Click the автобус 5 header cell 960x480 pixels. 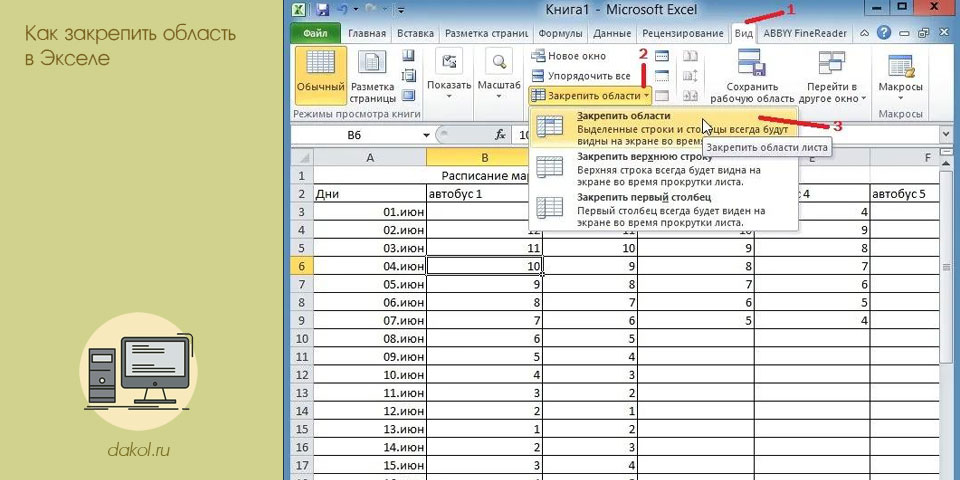tap(904, 194)
